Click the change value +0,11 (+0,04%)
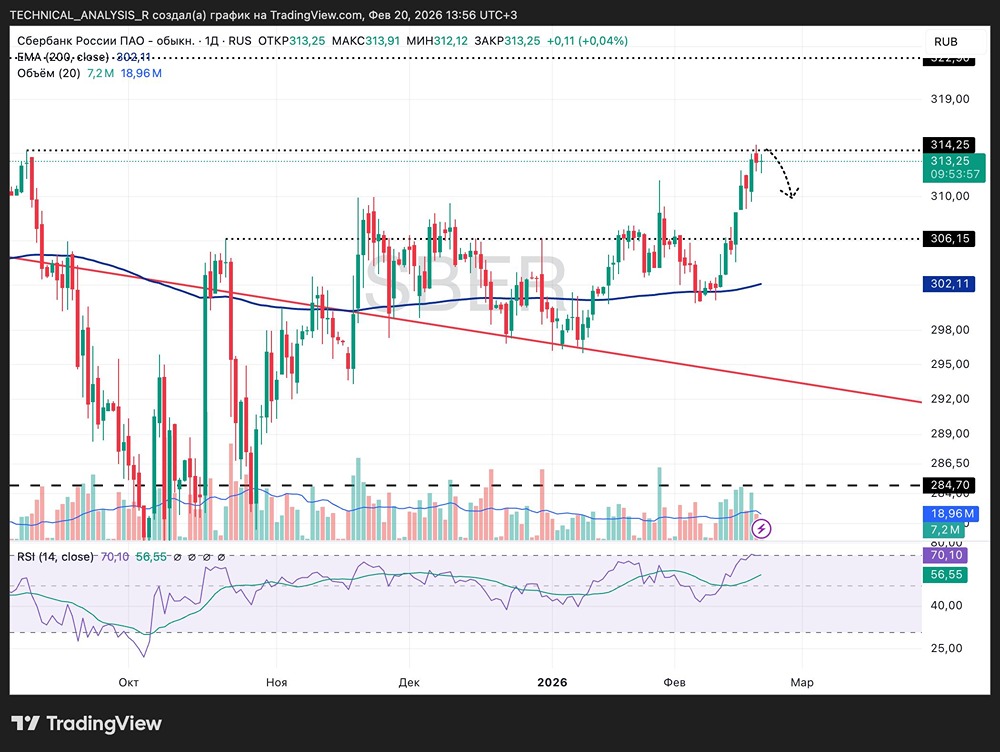This screenshot has width=1000, height=752. 587,41
